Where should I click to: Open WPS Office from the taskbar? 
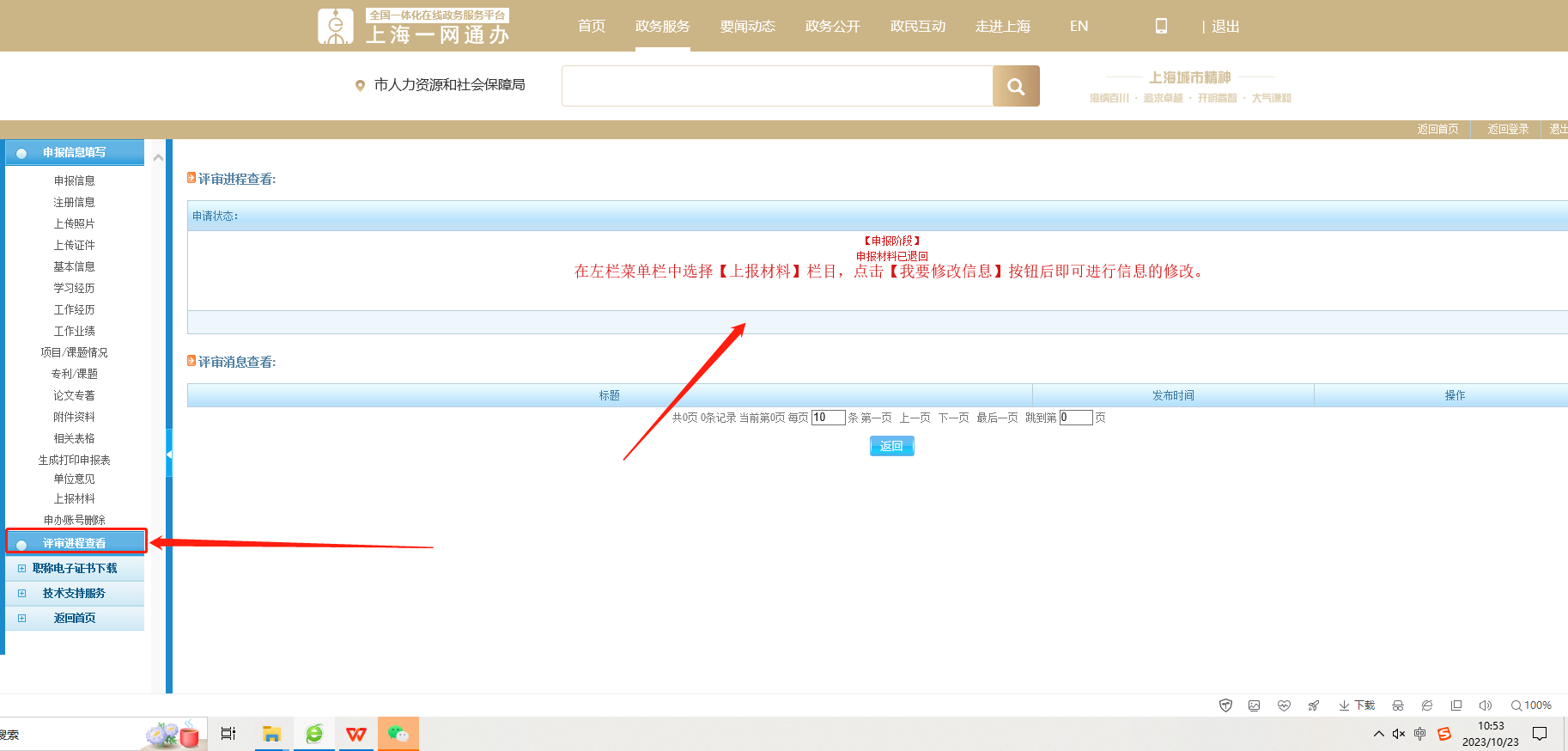[356, 734]
